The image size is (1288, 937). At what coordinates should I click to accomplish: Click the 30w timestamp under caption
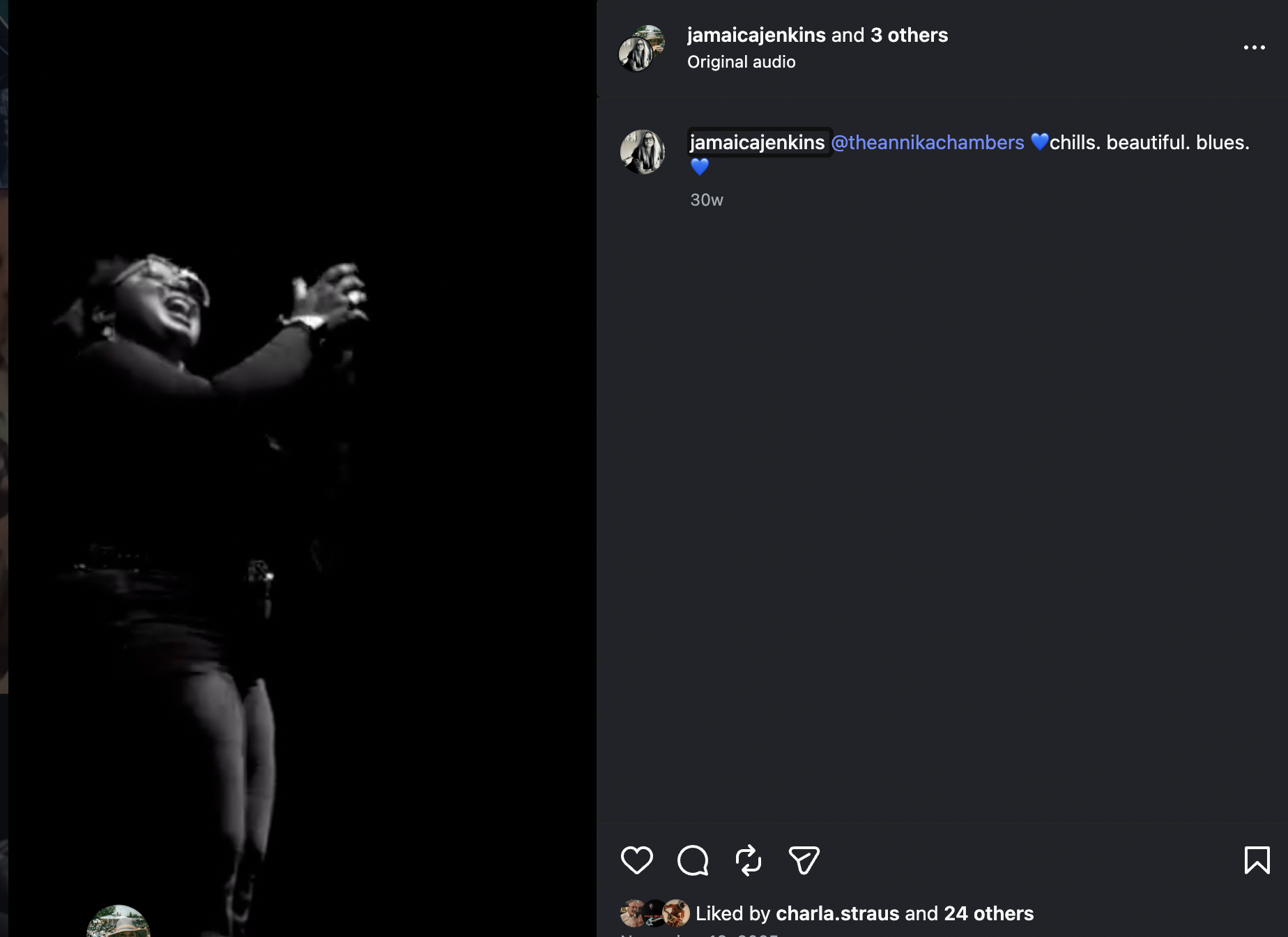point(706,200)
